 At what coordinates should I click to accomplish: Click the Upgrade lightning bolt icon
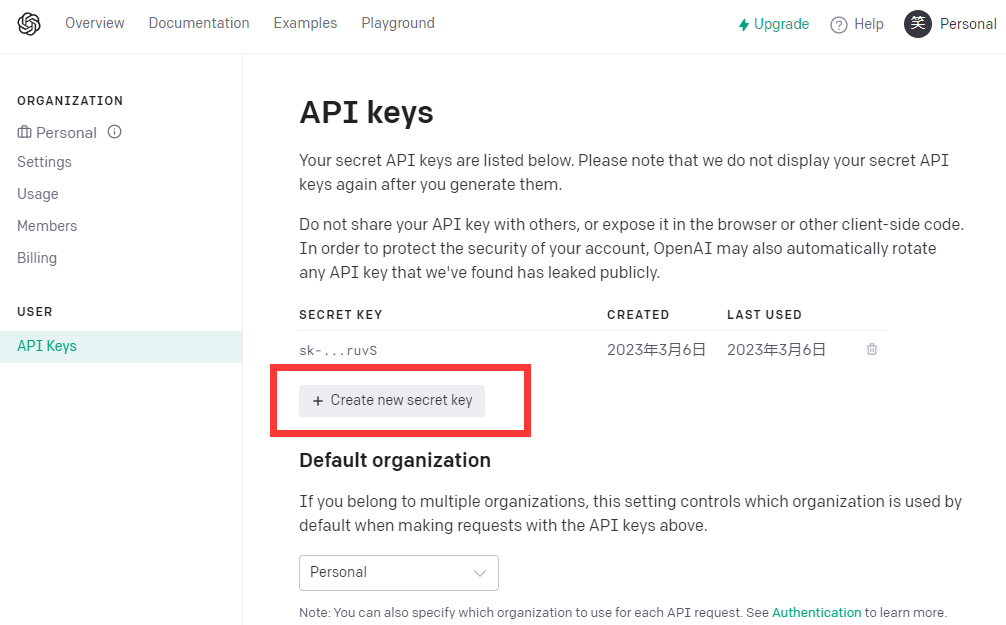[744, 25]
